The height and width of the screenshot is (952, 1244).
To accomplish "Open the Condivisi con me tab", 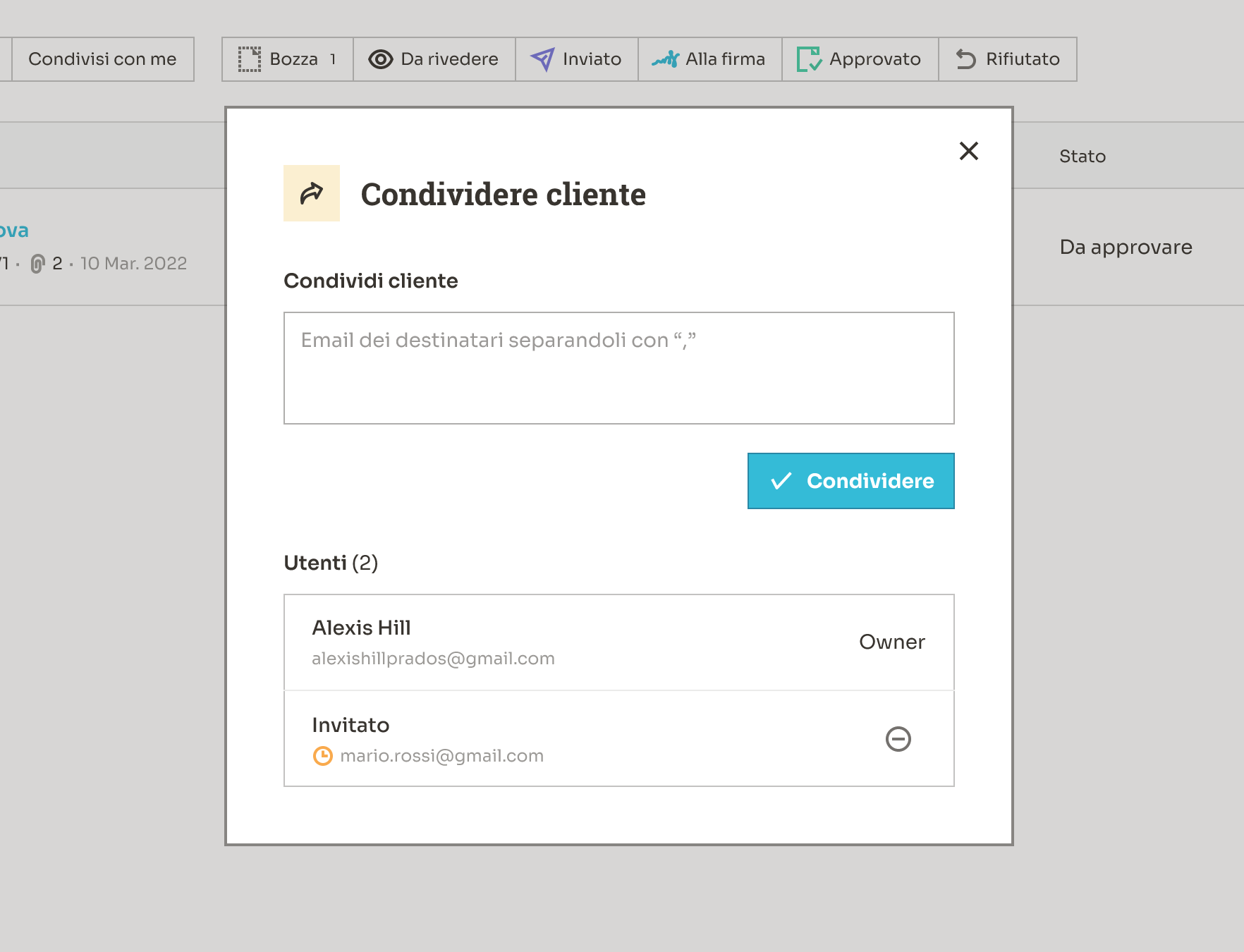I will (102, 59).
